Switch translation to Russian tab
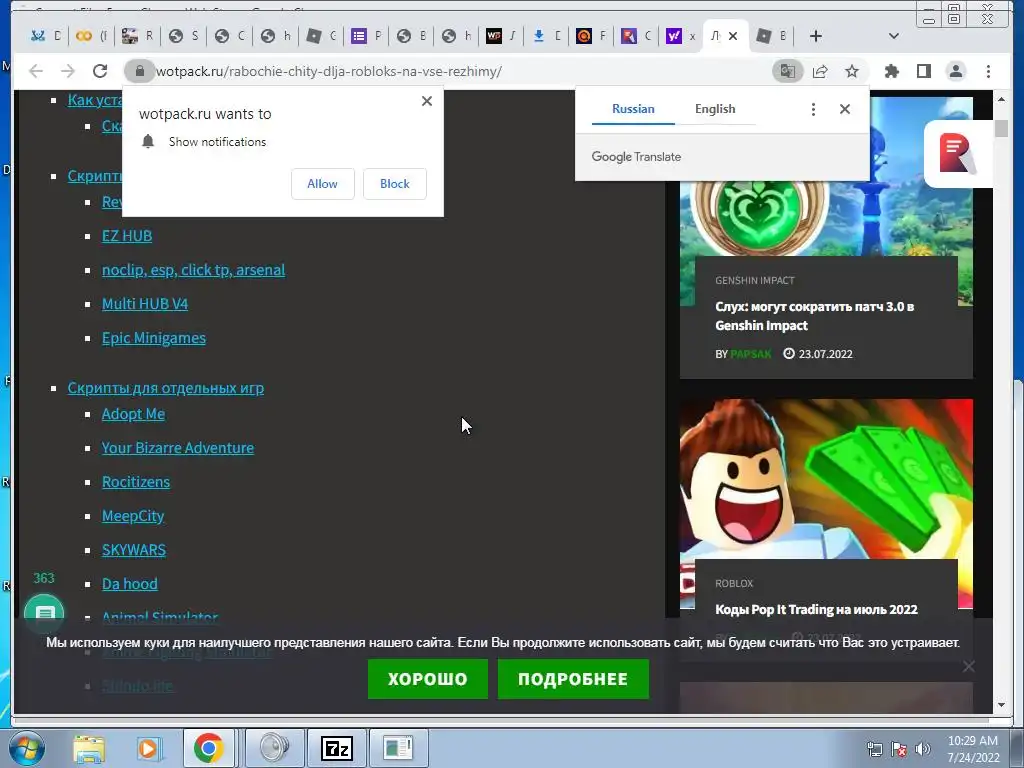Screen dimensions: 1024x768 [633, 109]
